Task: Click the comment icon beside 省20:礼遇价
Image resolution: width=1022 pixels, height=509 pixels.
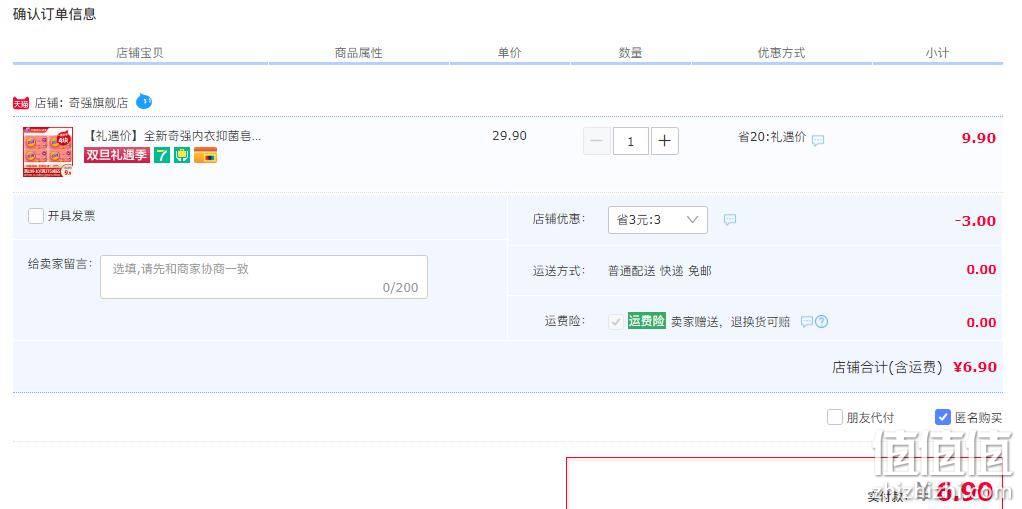Action: (818, 139)
